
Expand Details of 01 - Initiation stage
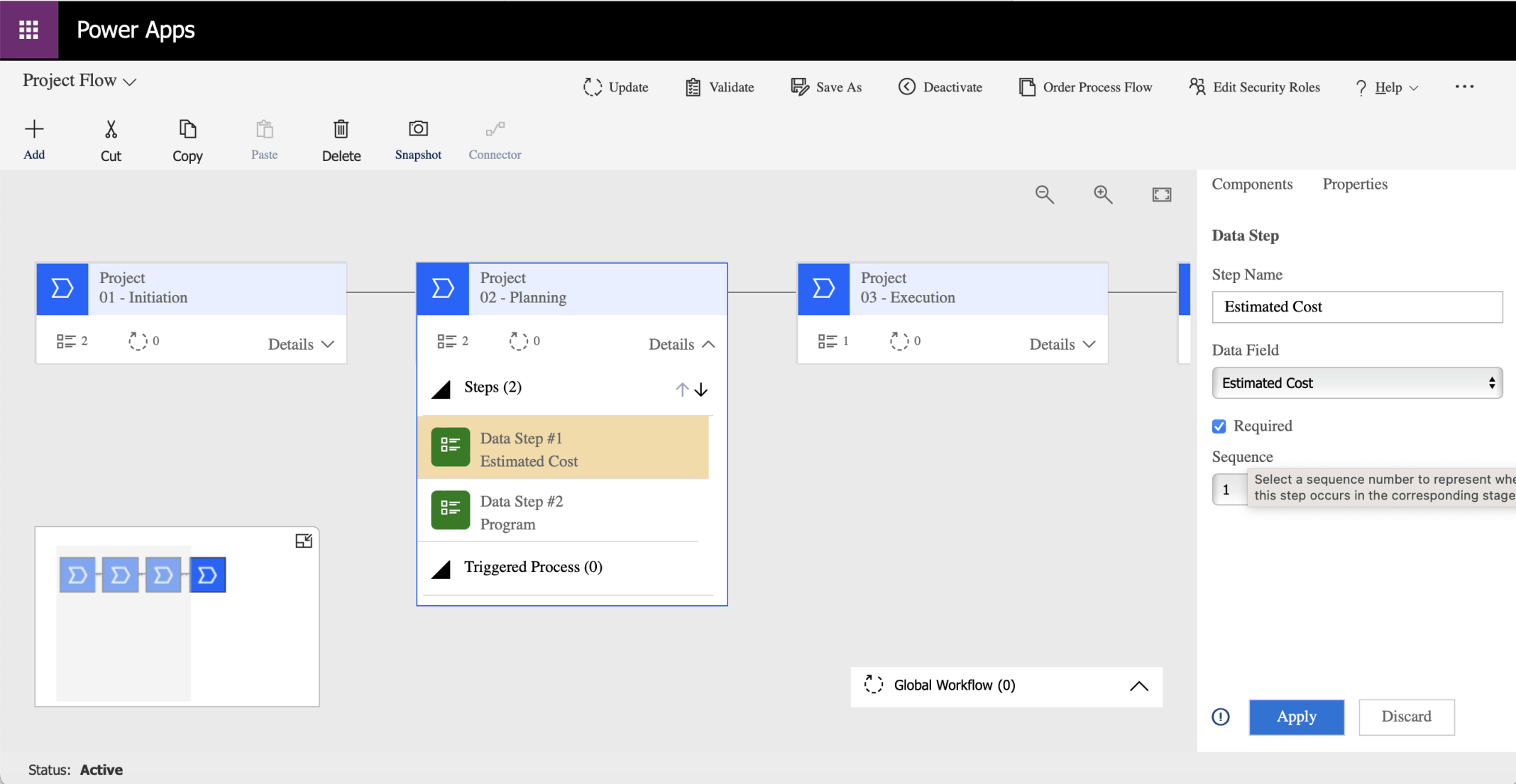point(301,344)
